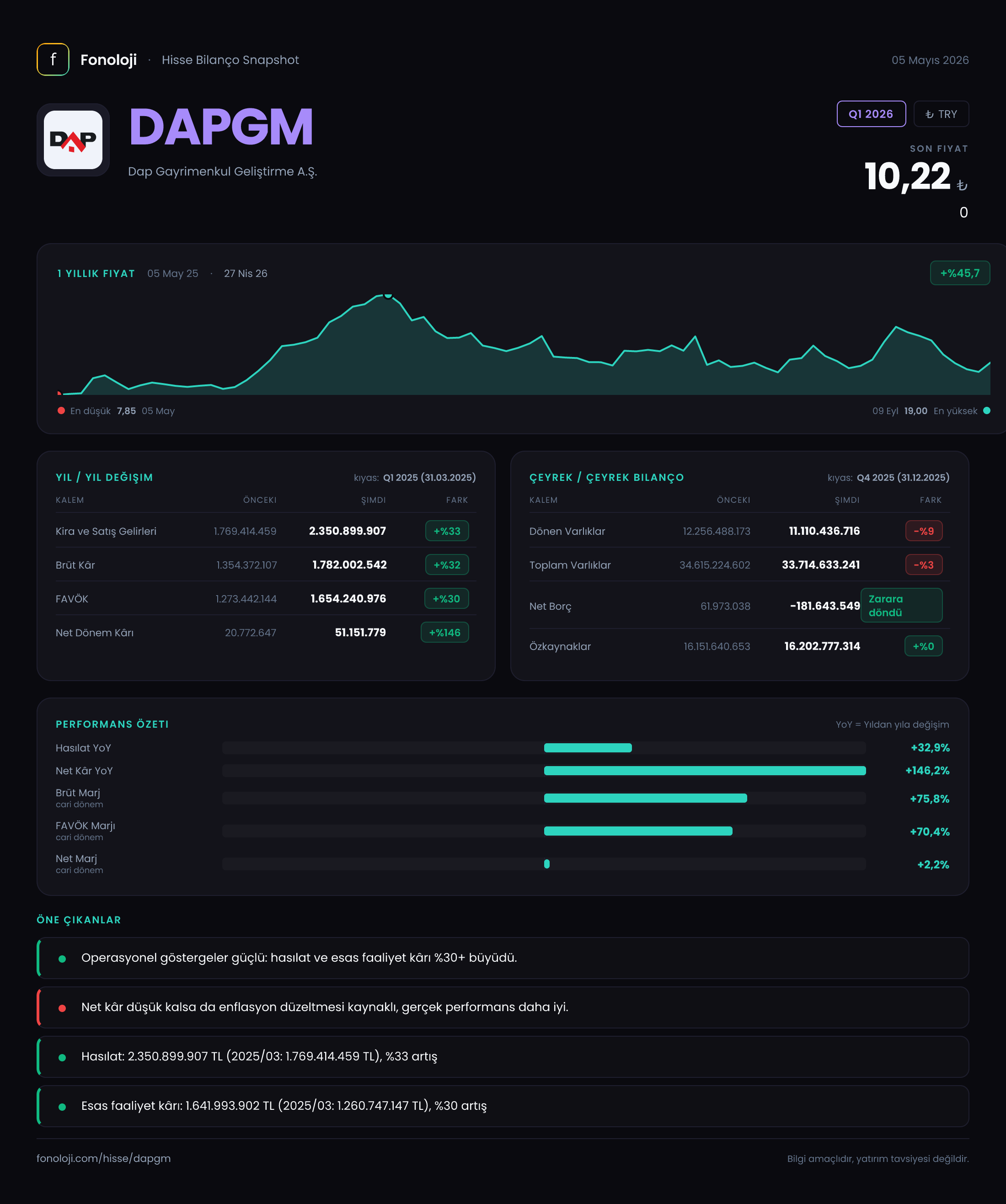Click the Fonoloji 'f' logo icon
The height and width of the screenshot is (1204, 1006).
click(x=53, y=59)
